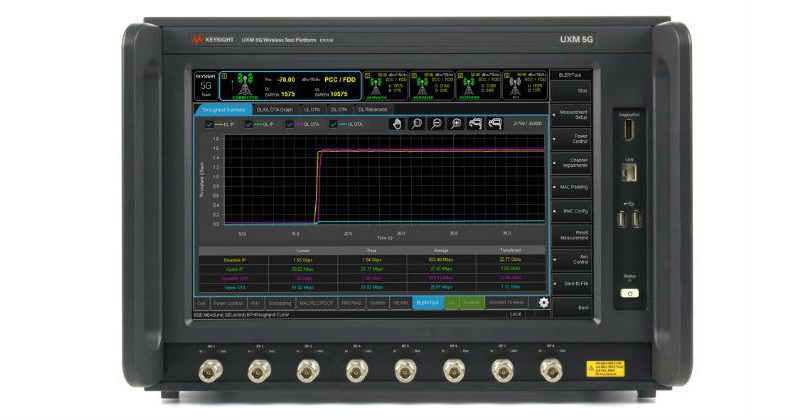The image size is (800, 420).
Task: Switch to the DL/UL OTA Graph tab
Action: tap(274, 110)
